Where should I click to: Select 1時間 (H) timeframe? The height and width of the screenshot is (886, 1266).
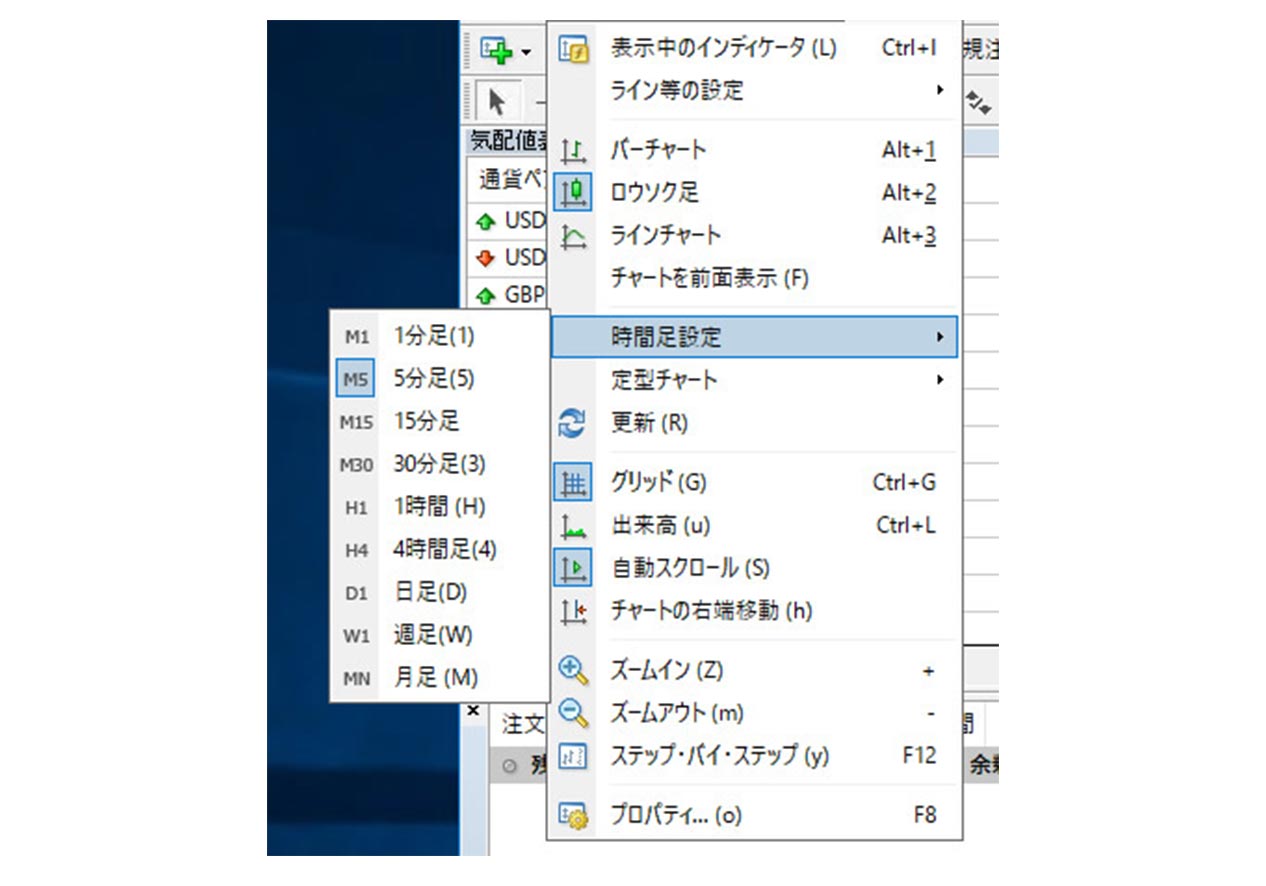point(439,507)
